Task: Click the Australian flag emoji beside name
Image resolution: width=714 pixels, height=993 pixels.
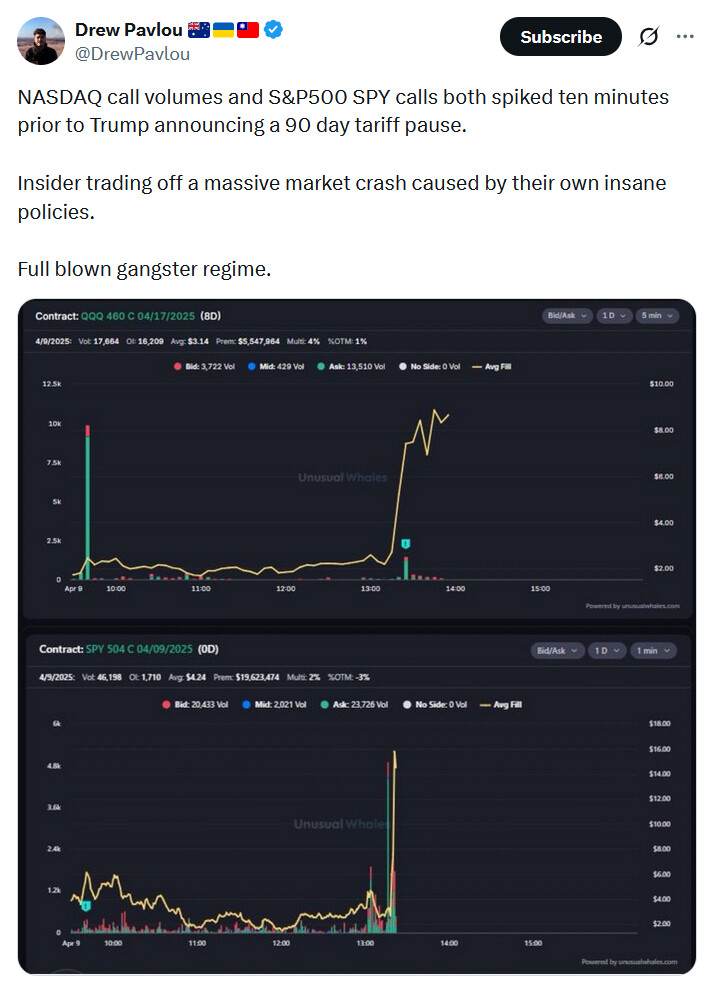Action: [x=199, y=29]
